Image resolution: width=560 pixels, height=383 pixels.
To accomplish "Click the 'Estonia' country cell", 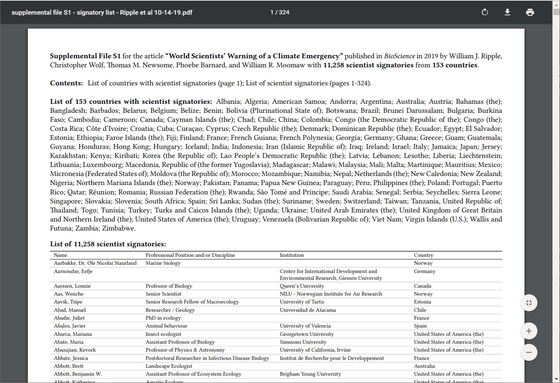I will [422, 302].
